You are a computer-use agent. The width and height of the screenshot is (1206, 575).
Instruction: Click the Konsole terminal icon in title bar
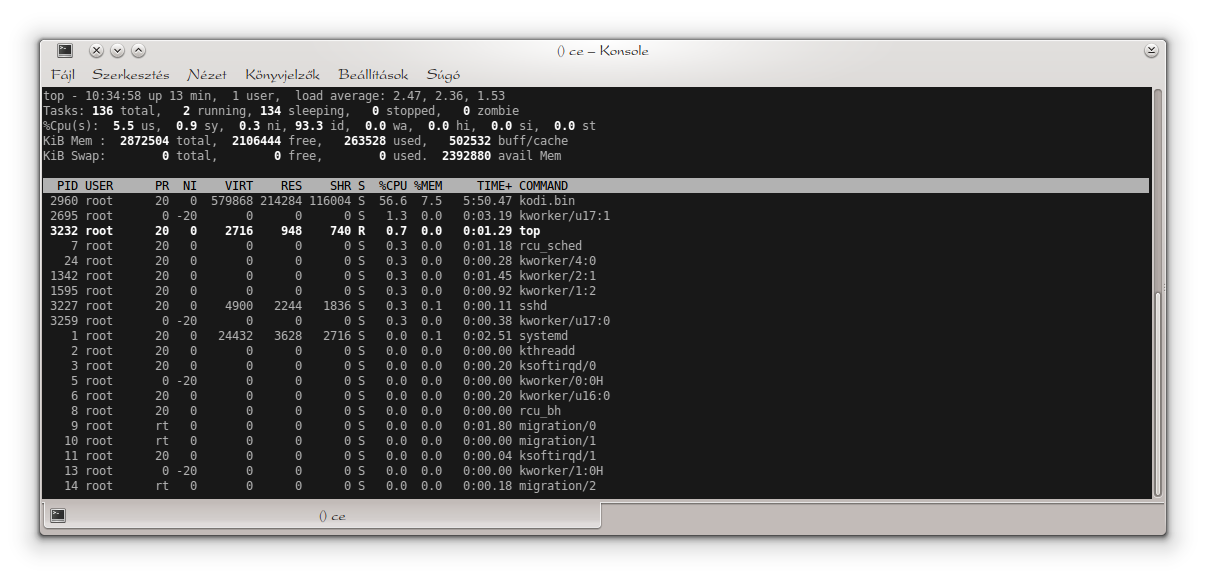tap(65, 50)
